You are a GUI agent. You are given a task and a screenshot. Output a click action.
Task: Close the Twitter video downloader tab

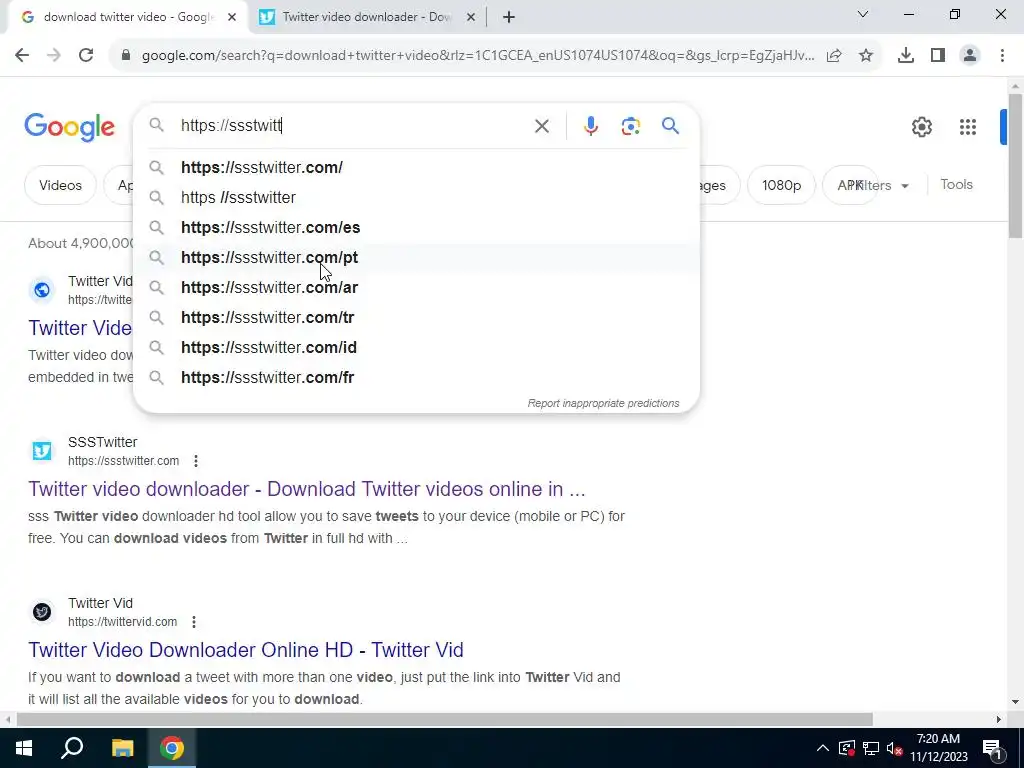point(471,18)
